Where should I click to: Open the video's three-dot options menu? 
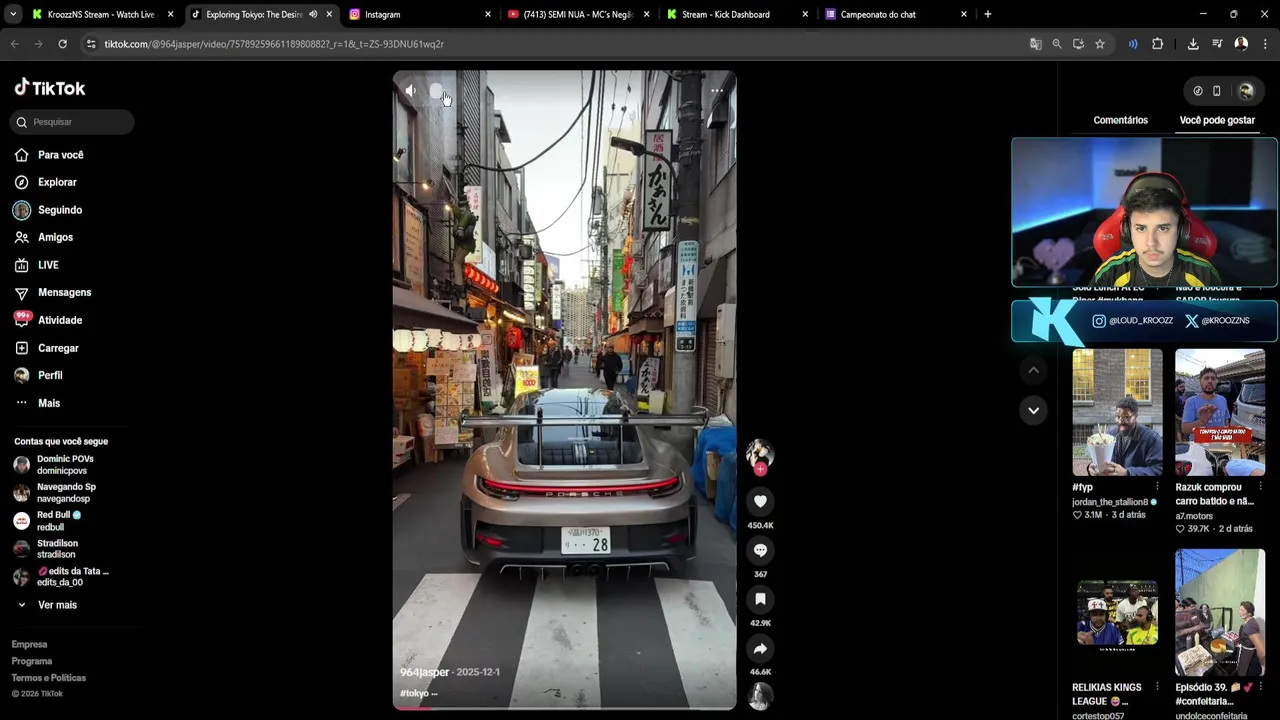pyautogui.click(x=717, y=91)
